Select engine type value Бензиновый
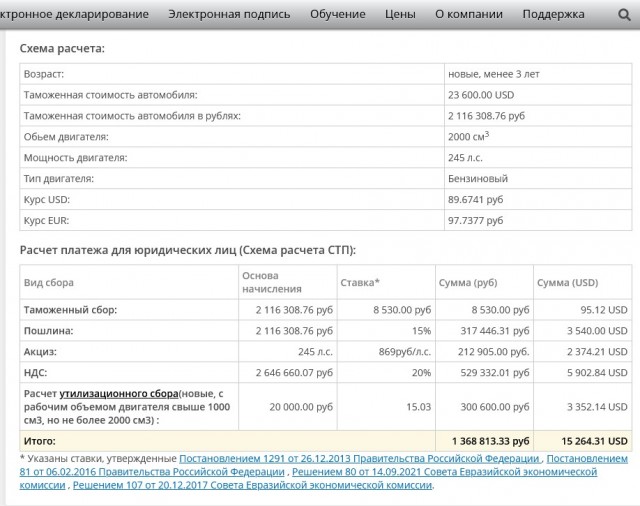Image resolution: width=640 pixels, height=506 pixels. pyautogui.click(x=478, y=179)
